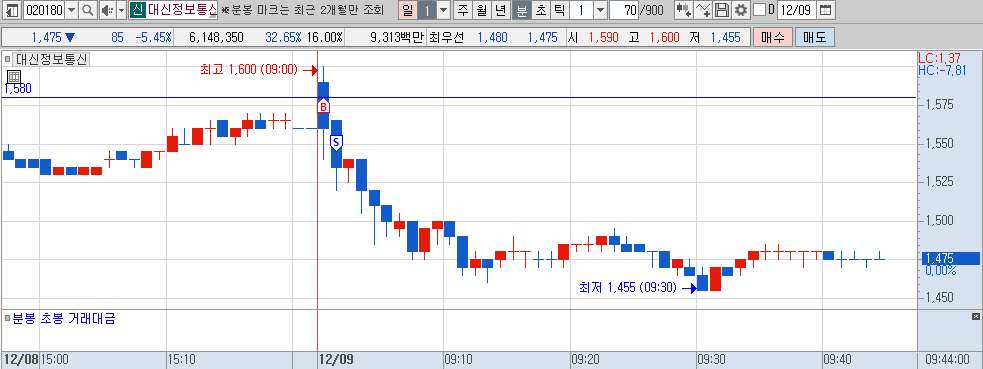Click the B buy marker on chart

(323, 107)
